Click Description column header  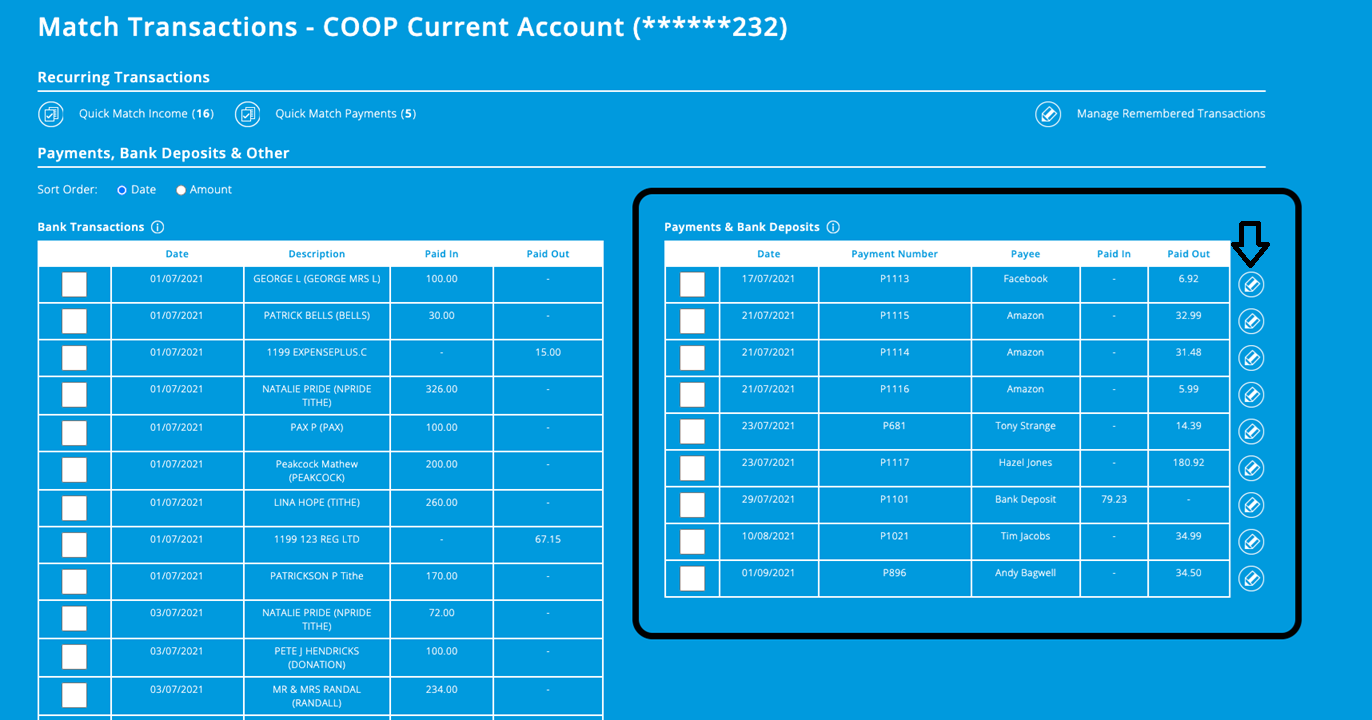point(317,254)
